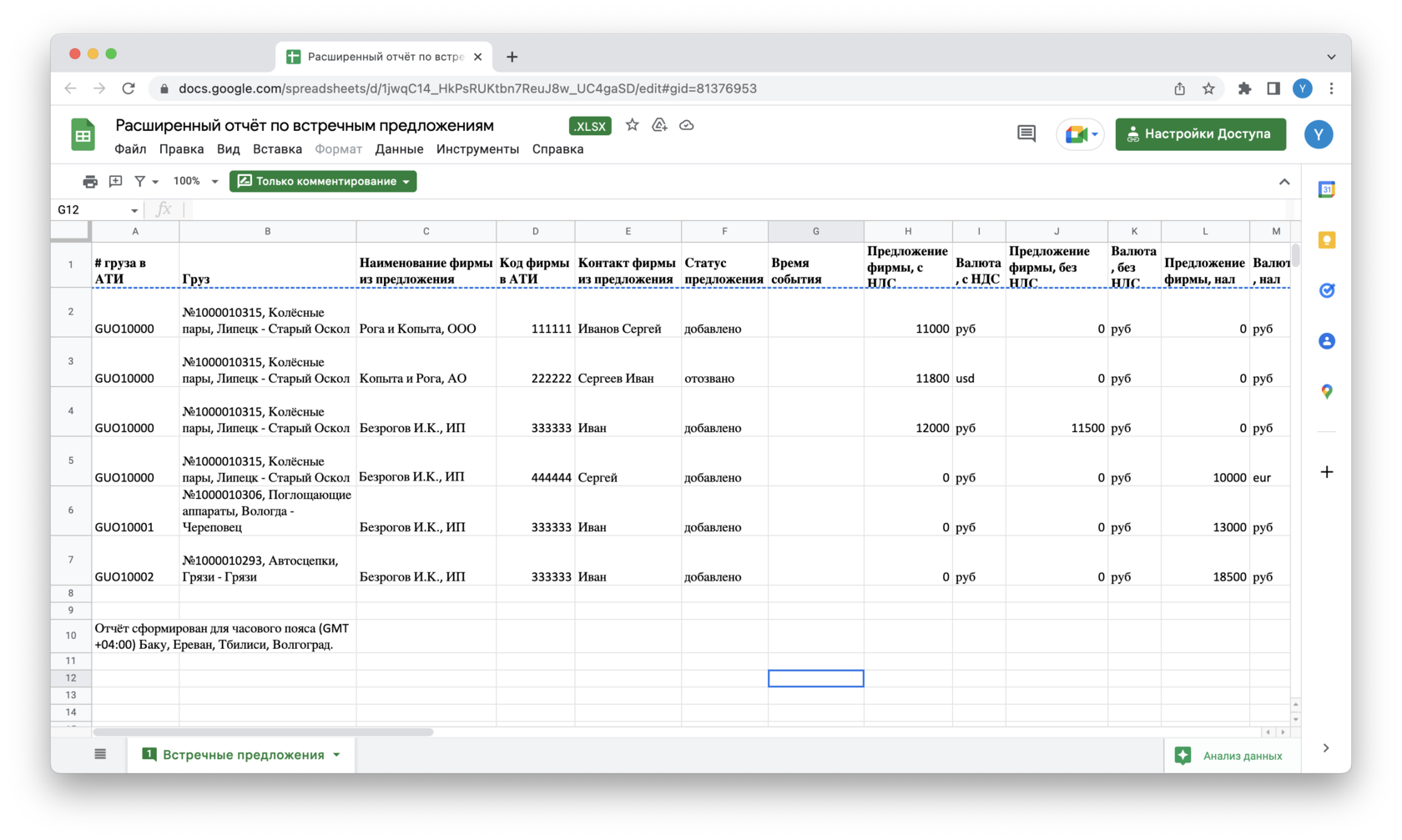The width and height of the screenshot is (1402, 840).
Task: Select cell with value 11800
Action: click(x=908, y=362)
